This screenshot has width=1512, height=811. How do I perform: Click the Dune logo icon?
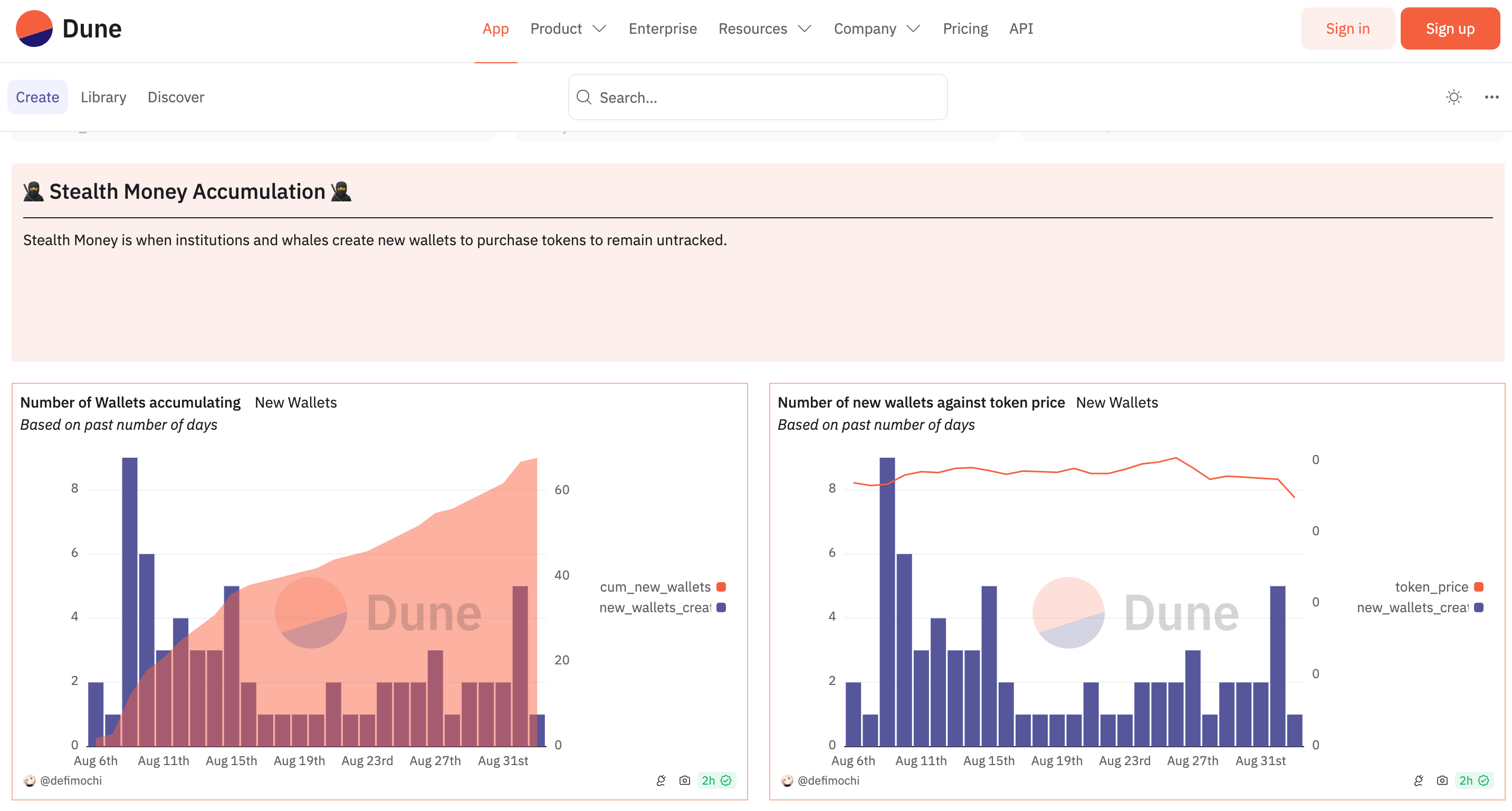34,28
